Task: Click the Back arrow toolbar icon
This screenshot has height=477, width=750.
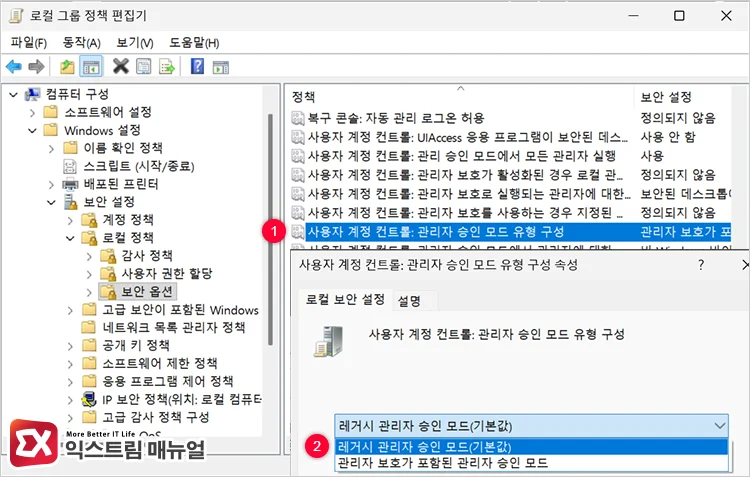Action: click(13, 67)
